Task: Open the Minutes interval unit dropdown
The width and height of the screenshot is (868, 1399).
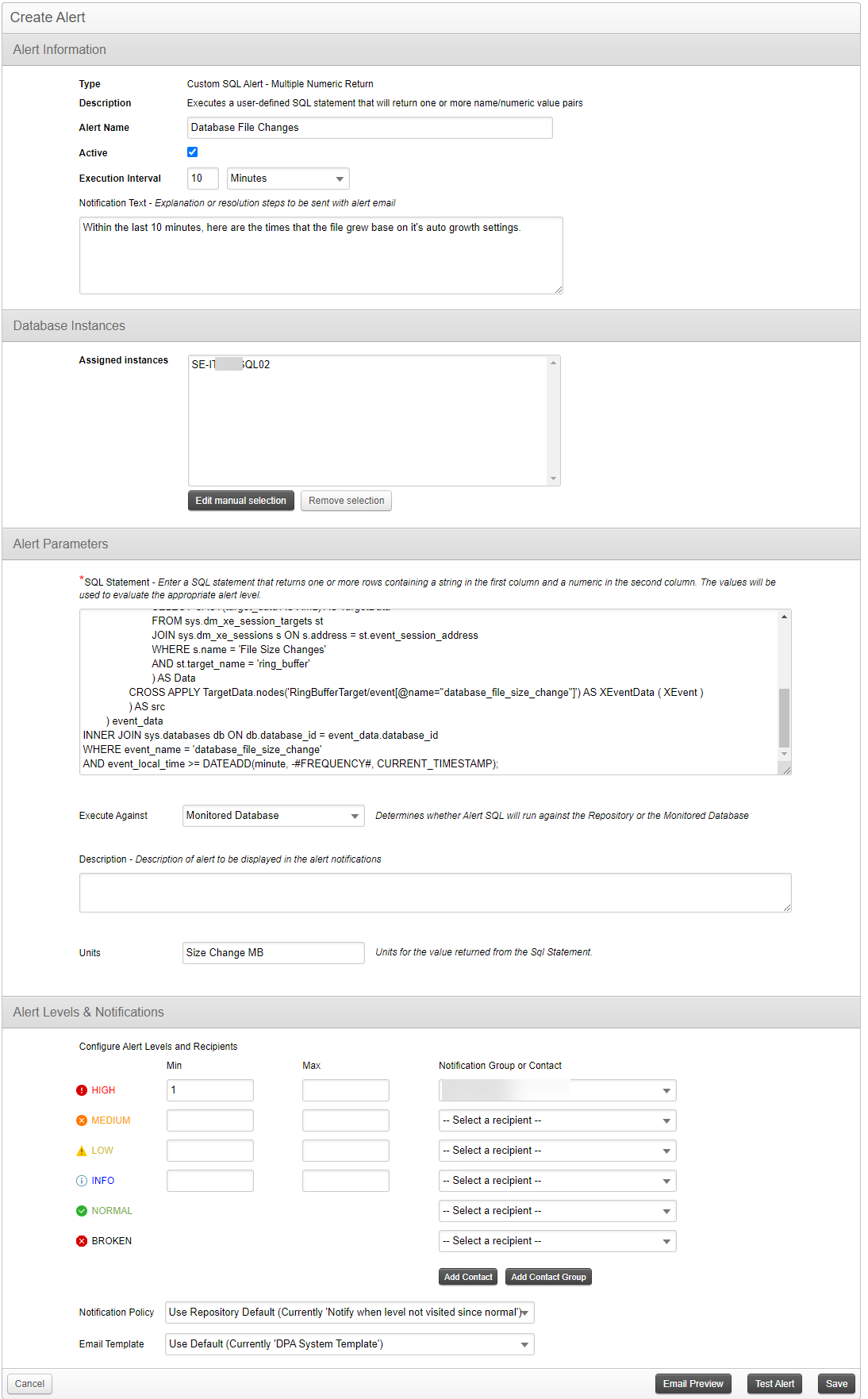Action: (x=288, y=179)
